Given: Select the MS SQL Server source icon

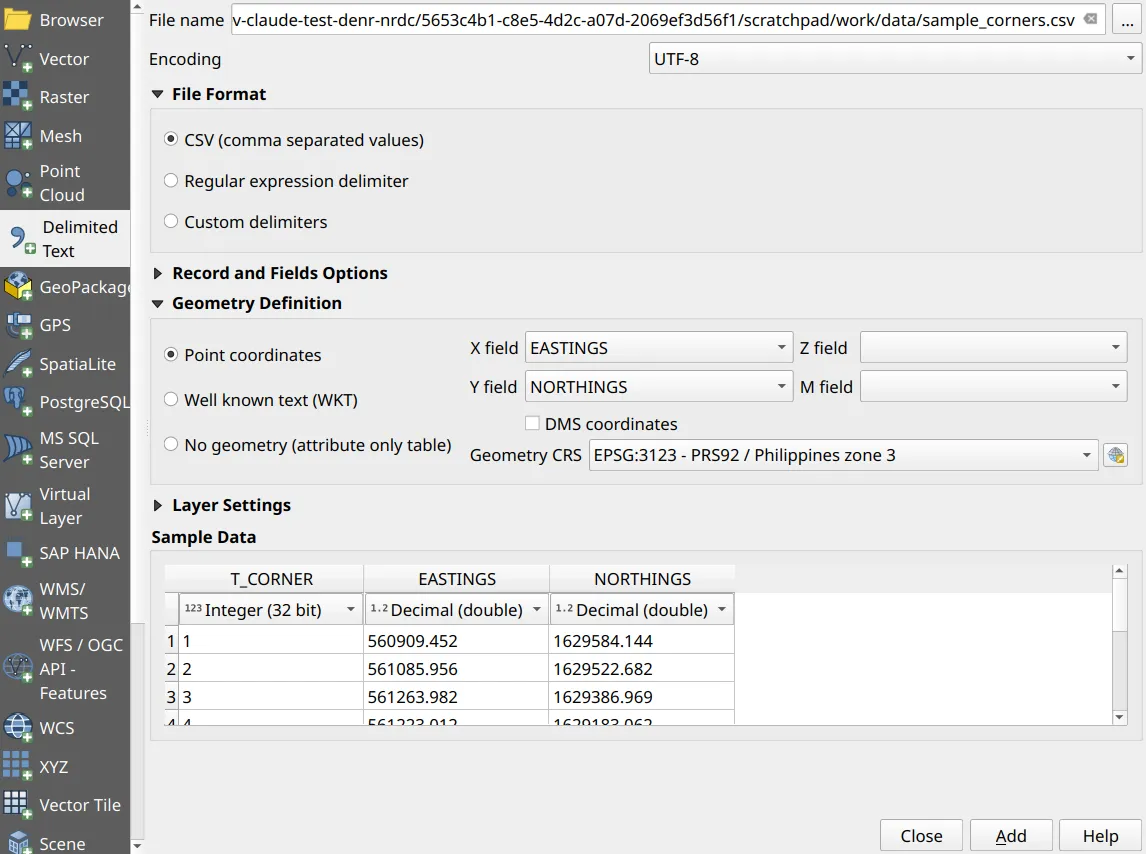Looking at the screenshot, I should pyautogui.click(x=18, y=450).
